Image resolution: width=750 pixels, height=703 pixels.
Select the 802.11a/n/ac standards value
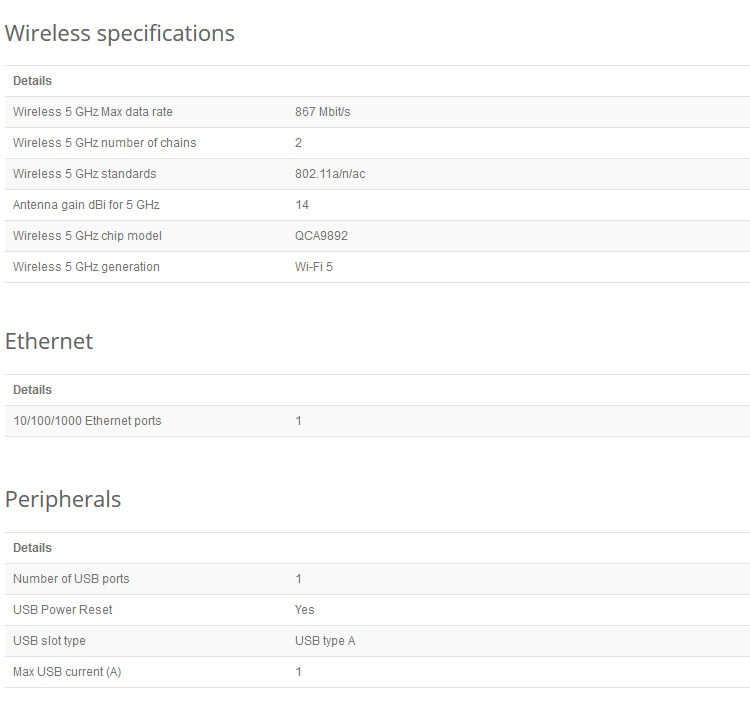pyautogui.click(x=332, y=174)
